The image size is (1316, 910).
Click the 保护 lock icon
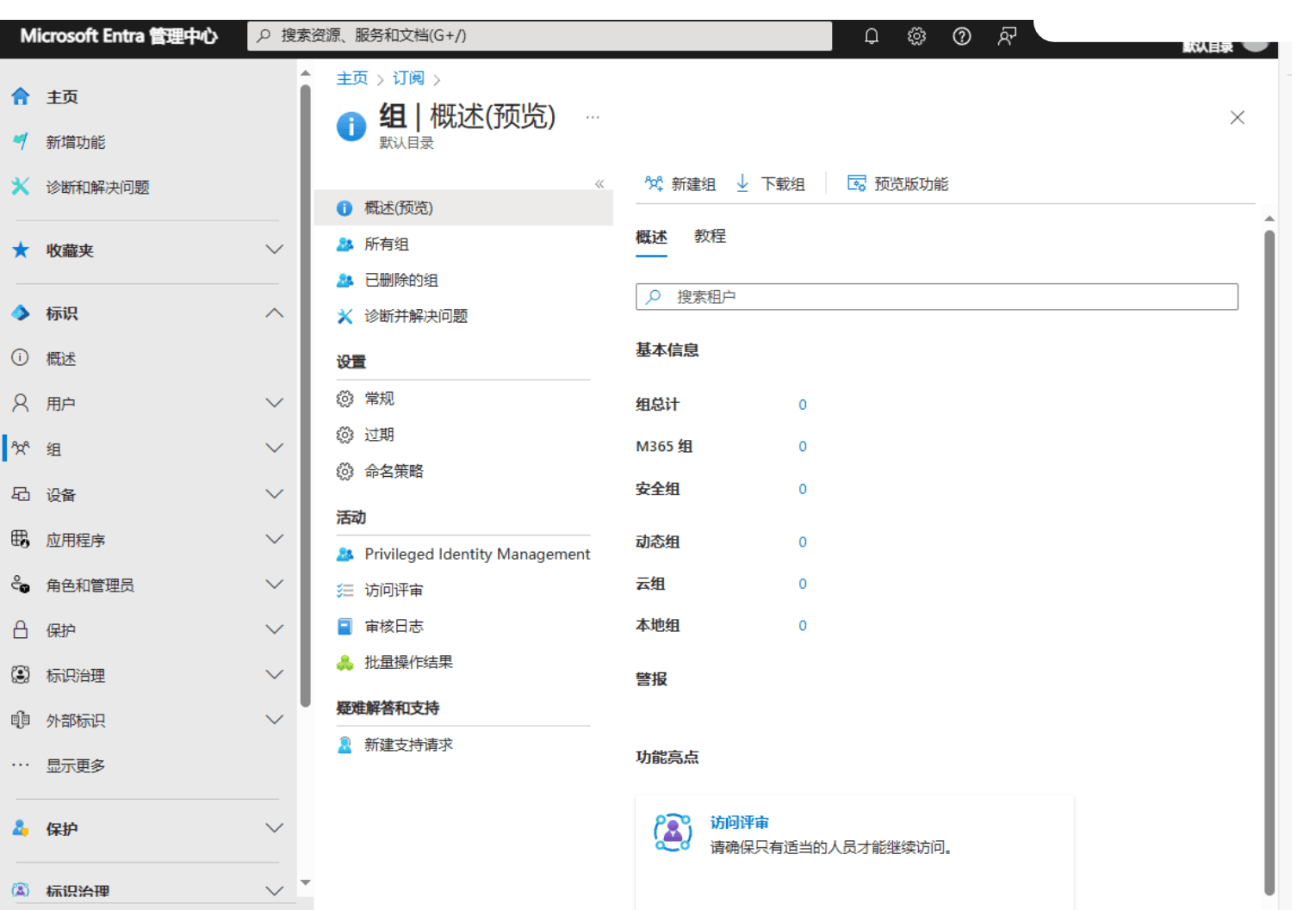coord(21,629)
